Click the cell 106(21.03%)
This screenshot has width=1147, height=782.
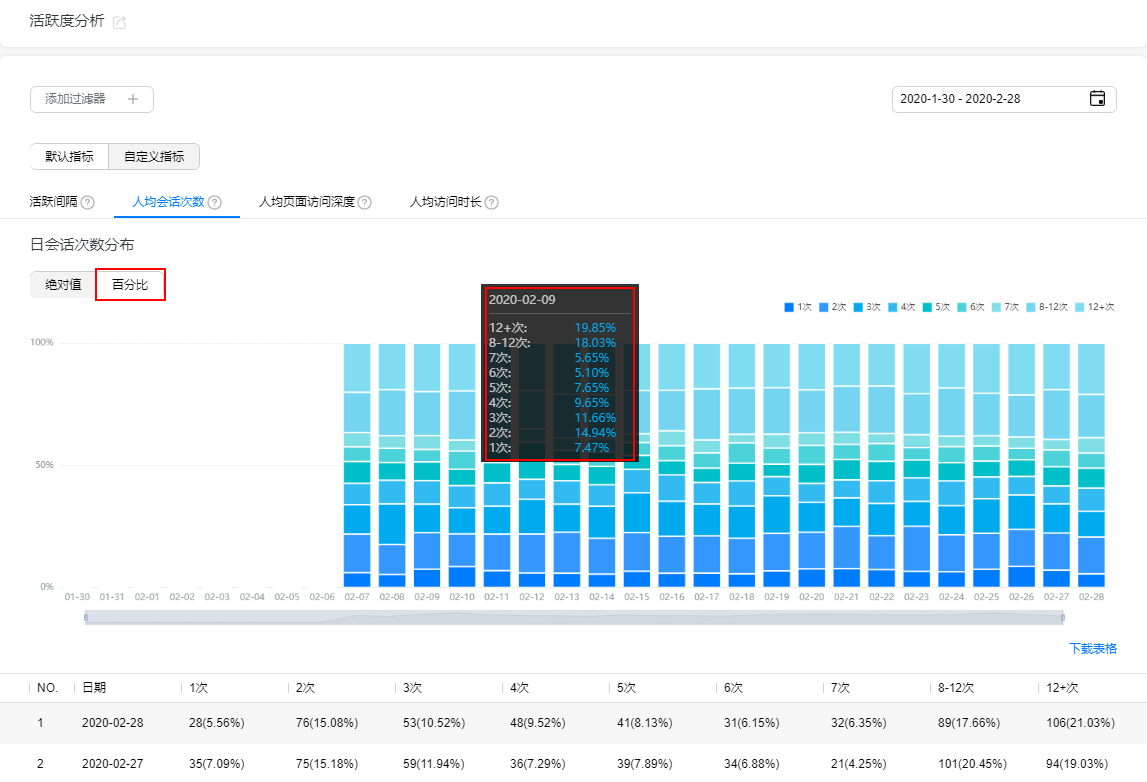1080,723
